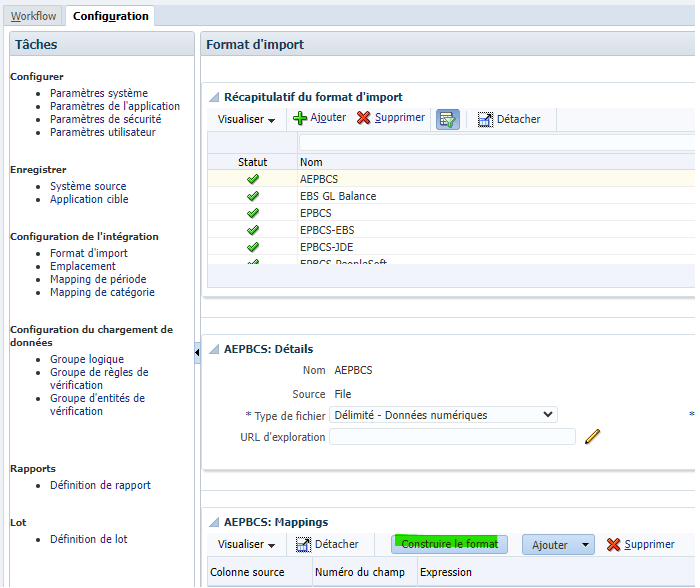Image resolution: width=700 pixels, height=588 pixels.
Task: Open Paramètres de l'application link
Action: 115,106
